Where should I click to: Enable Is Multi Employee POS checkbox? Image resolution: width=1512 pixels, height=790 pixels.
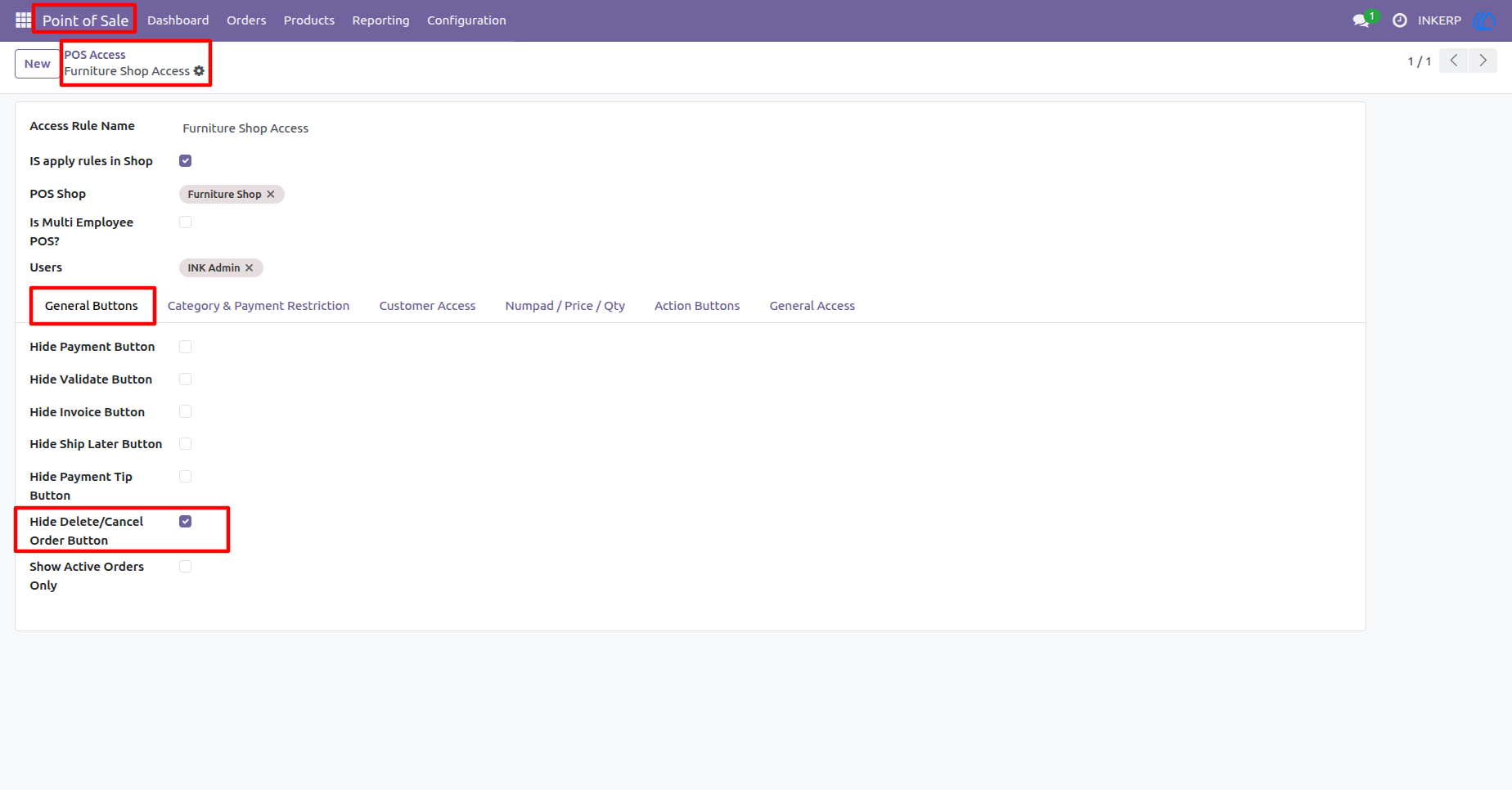tap(186, 222)
